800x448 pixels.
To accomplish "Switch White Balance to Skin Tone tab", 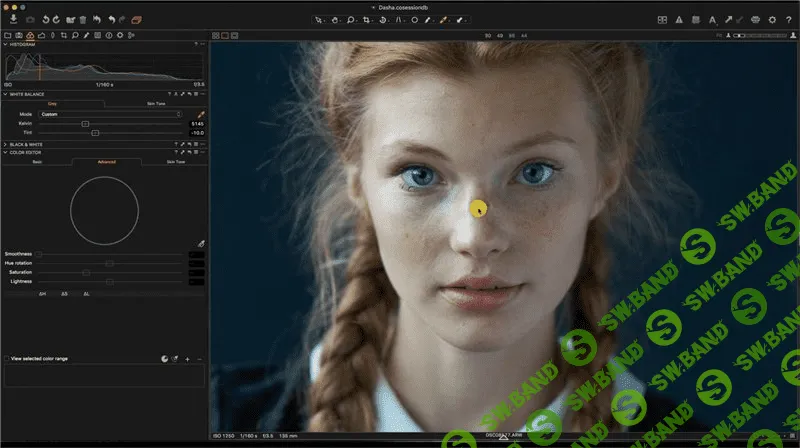I will (156, 104).
